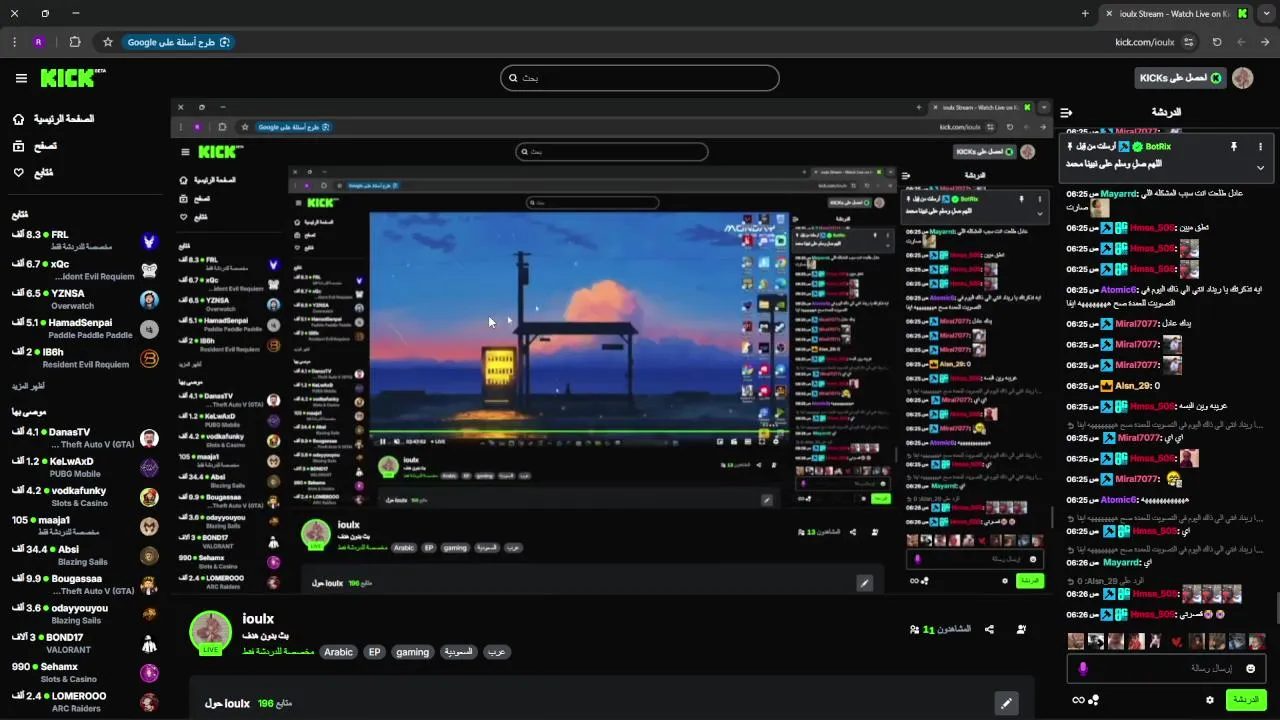
Task: Click IB6h channel avatar icon
Action: point(149,358)
